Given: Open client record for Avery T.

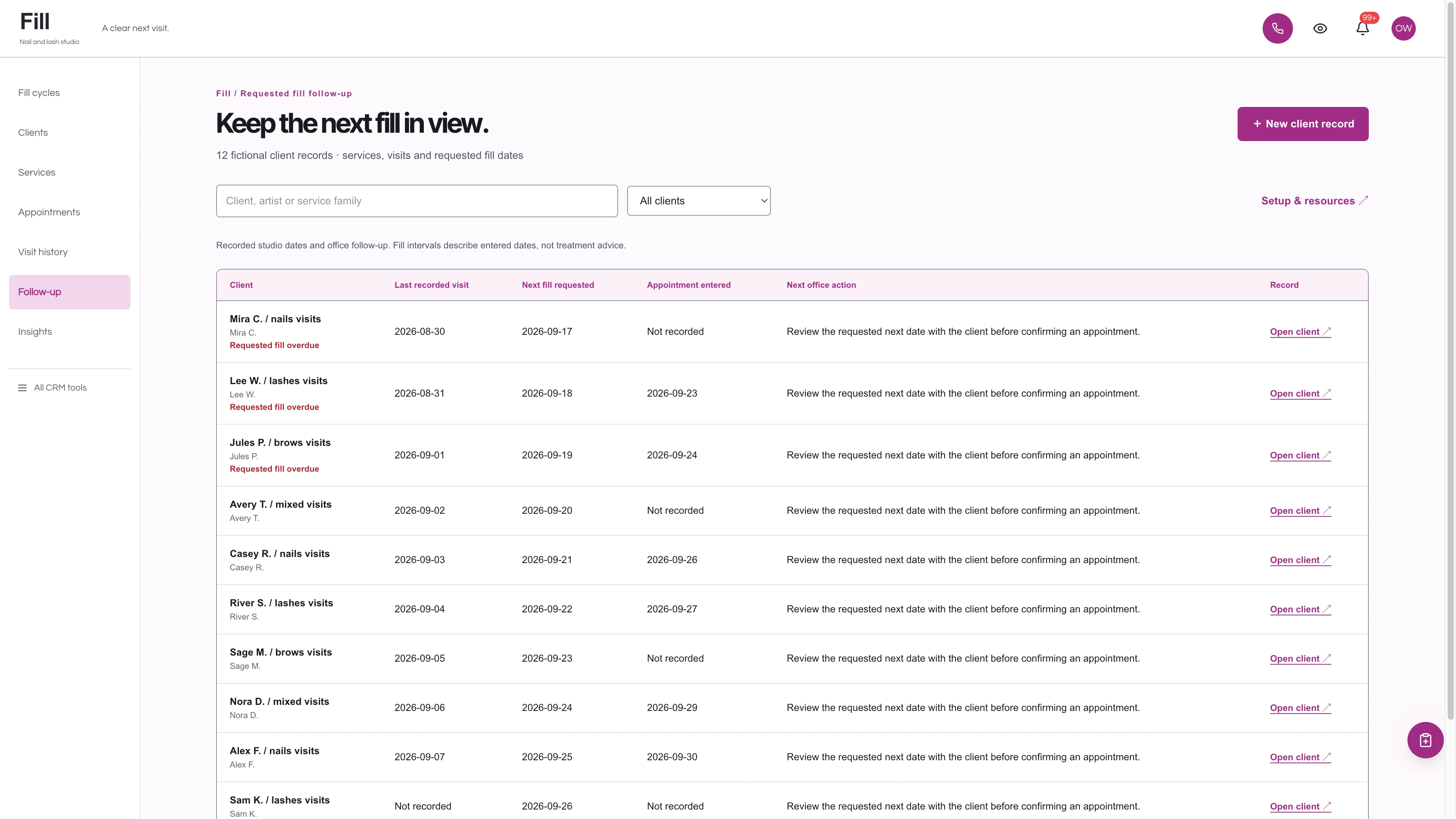Looking at the screenshot, I should point(1300,510).
